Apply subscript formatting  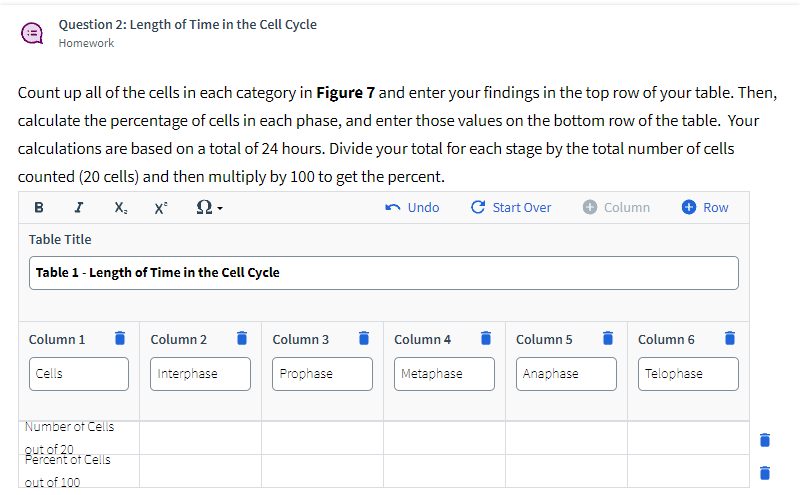[x=120, y=208]
